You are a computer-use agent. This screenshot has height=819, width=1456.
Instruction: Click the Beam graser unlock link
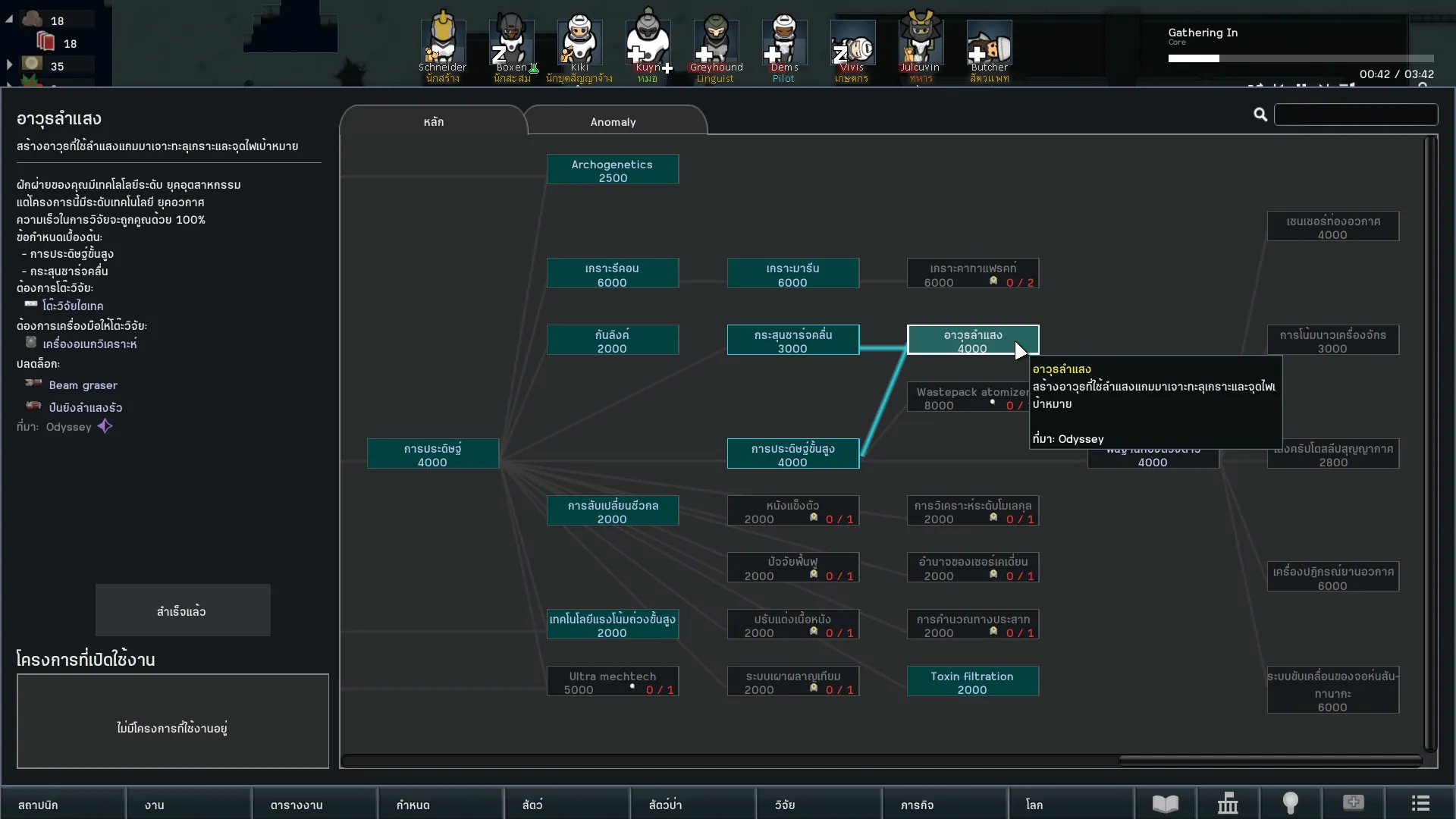click(x=83, y=385)
